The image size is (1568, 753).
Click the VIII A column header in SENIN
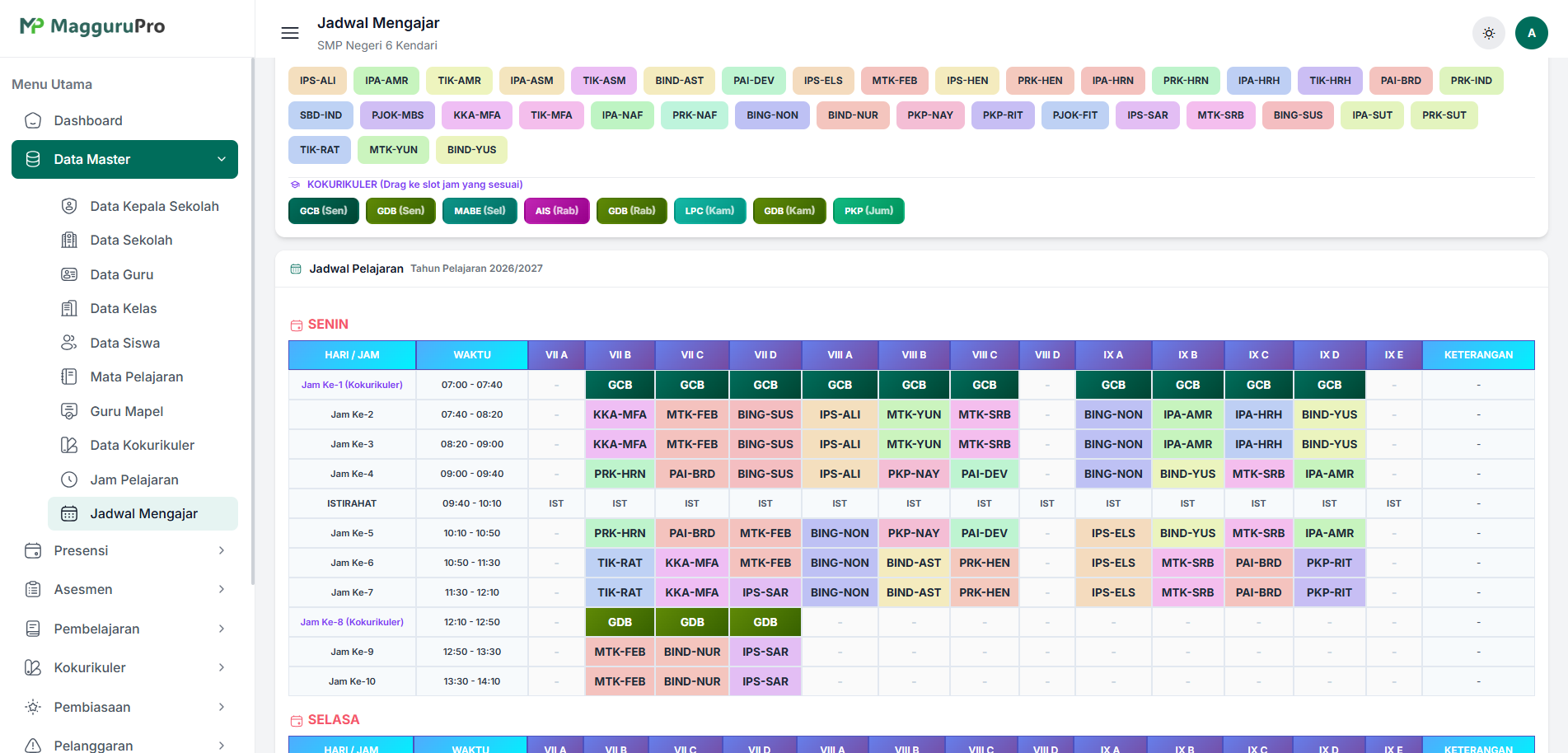point(840,355)
